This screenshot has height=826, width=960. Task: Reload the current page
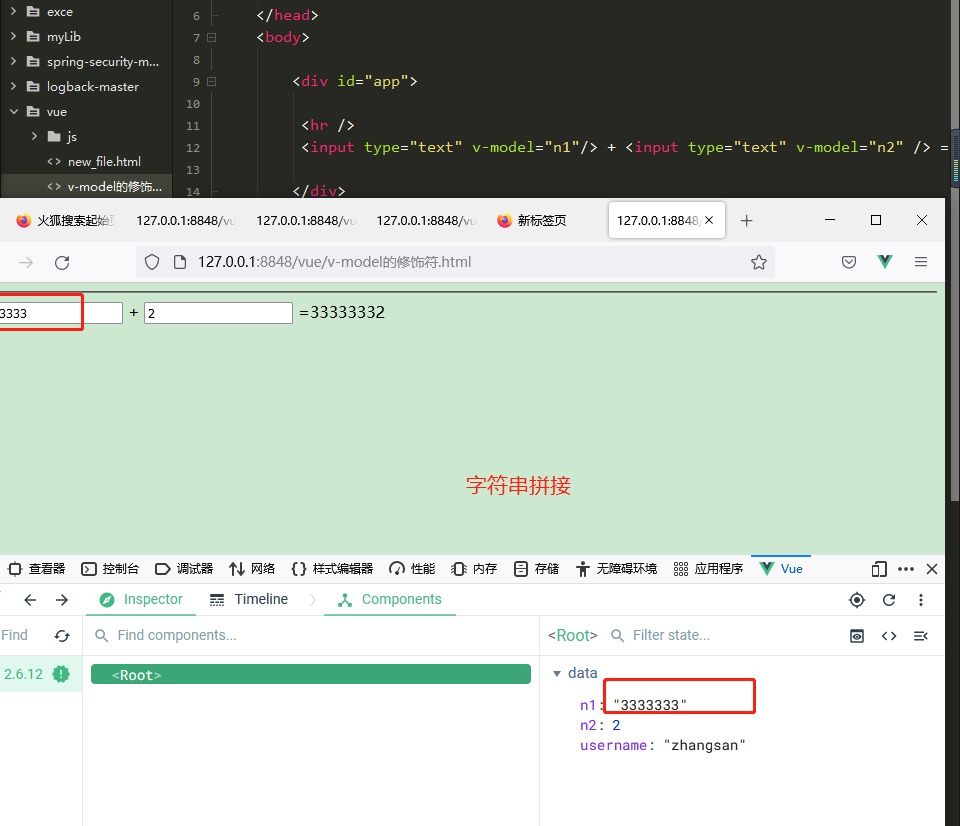(62, 263)
